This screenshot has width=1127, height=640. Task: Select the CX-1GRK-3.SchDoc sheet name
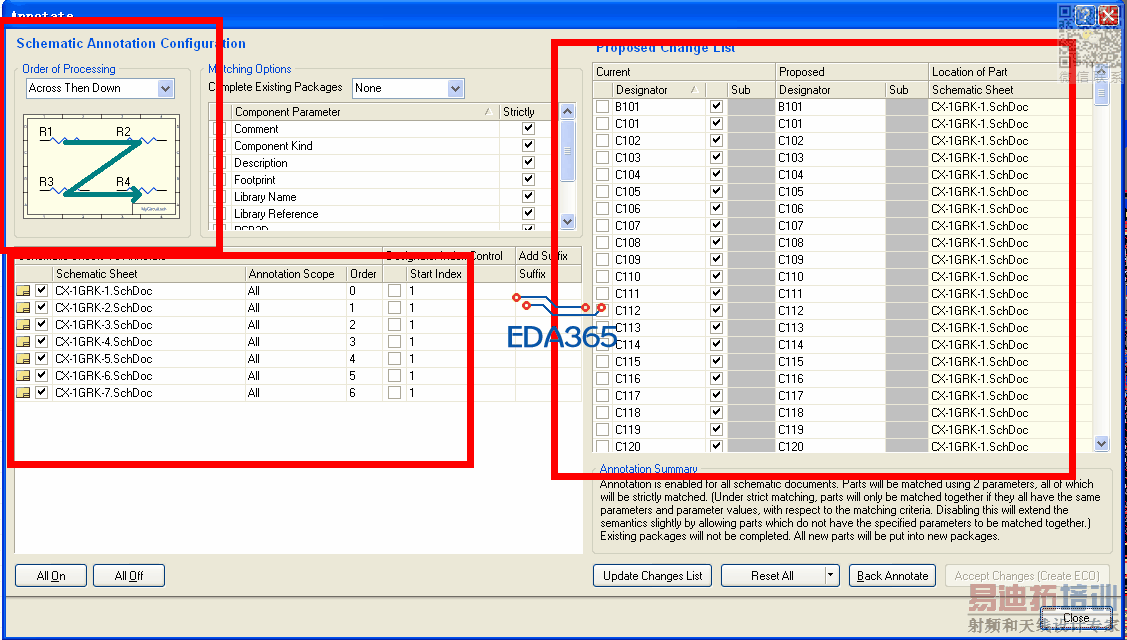coord(104,325)
